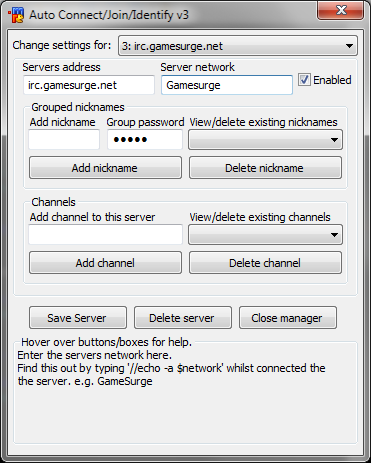Expand the existing nicknames dropdown
Image resolution: width=371 pixels, height=463 pixels.
(x=265, y=140)
